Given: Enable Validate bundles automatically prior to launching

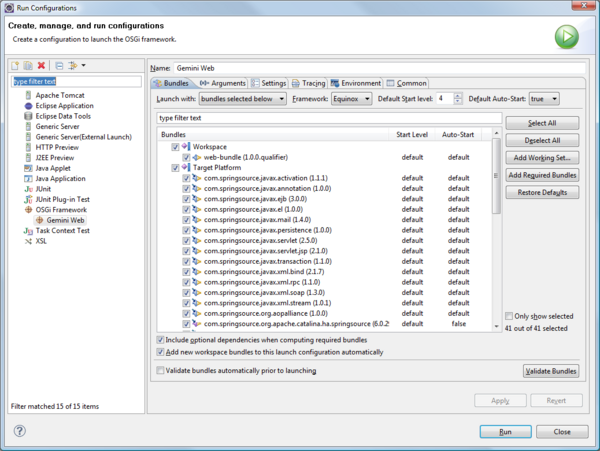Looking at the screenshot, I should point(160,370).
